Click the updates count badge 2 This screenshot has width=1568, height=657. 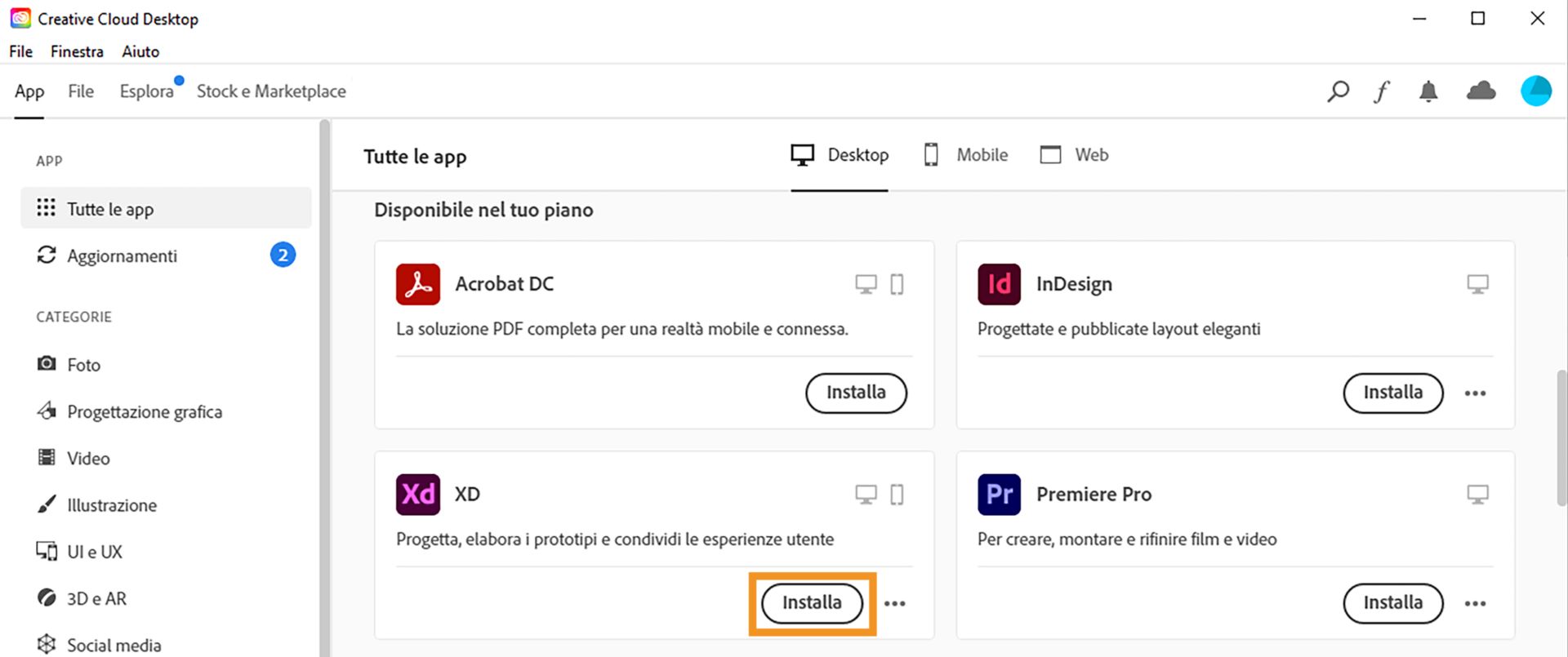(x=283, y=255)
